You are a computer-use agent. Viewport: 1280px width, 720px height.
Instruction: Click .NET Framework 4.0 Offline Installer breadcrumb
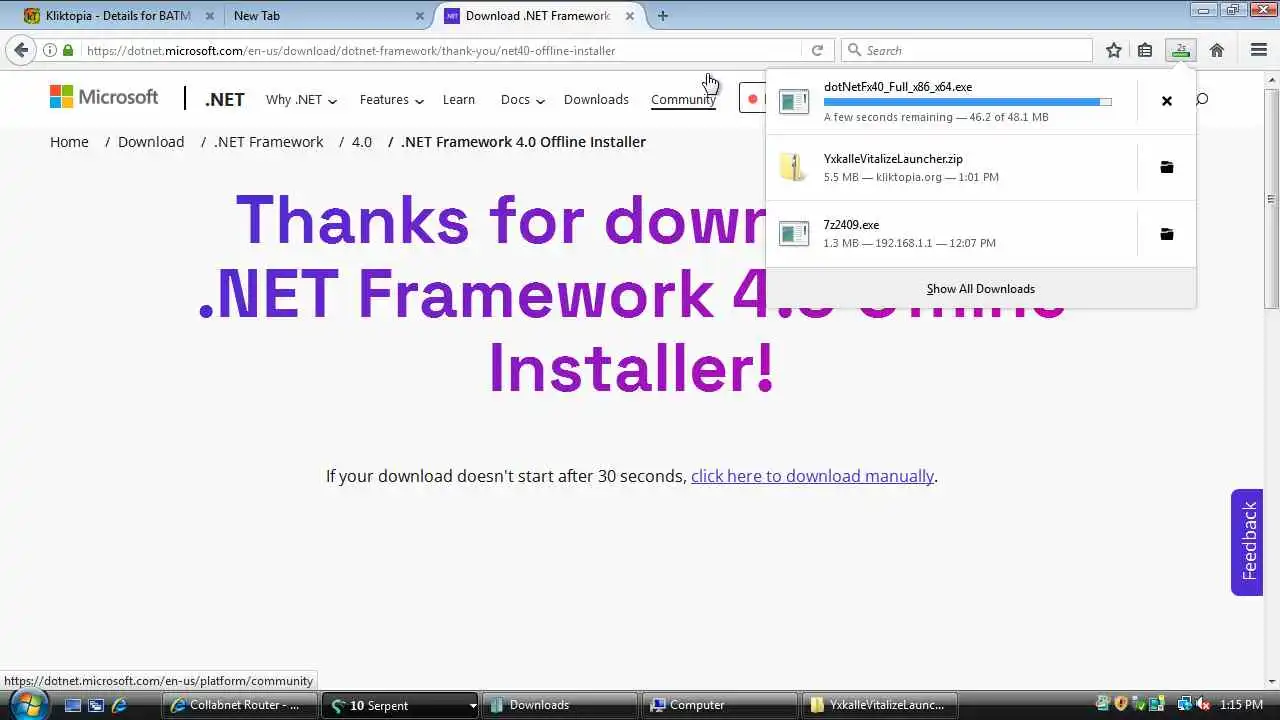pyautogui.click(x=523, y=142)
